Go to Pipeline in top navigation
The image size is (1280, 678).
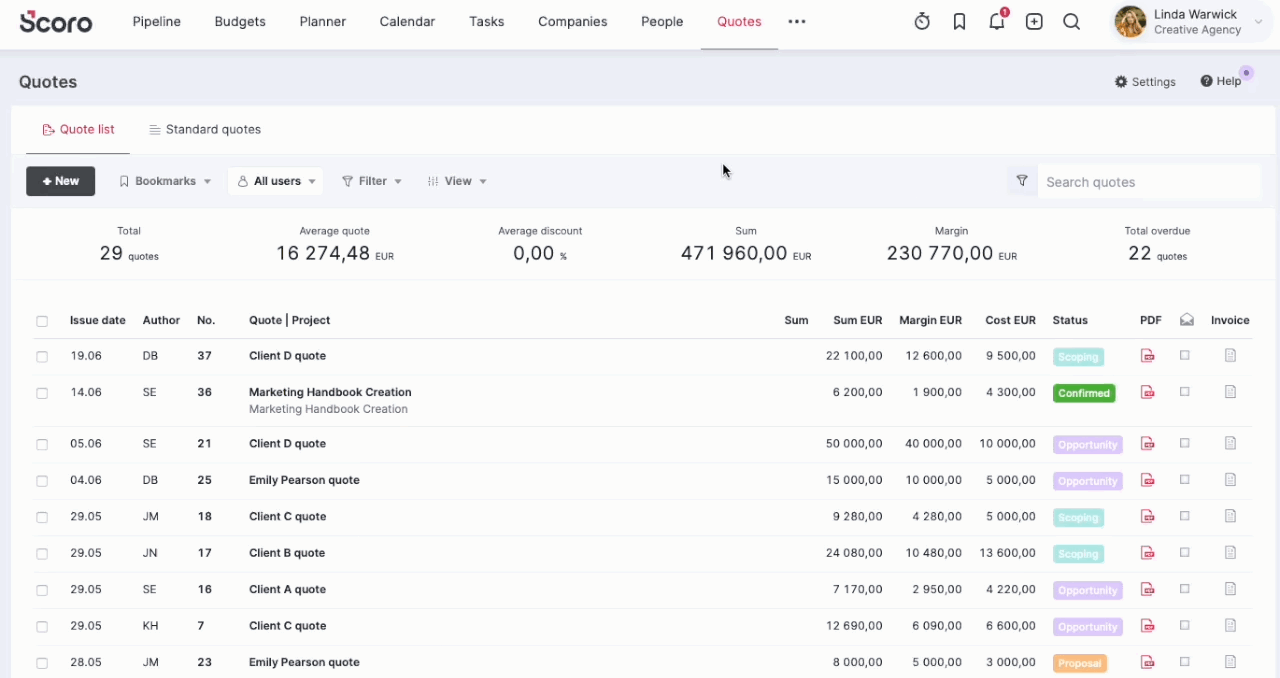click(157, 21)
